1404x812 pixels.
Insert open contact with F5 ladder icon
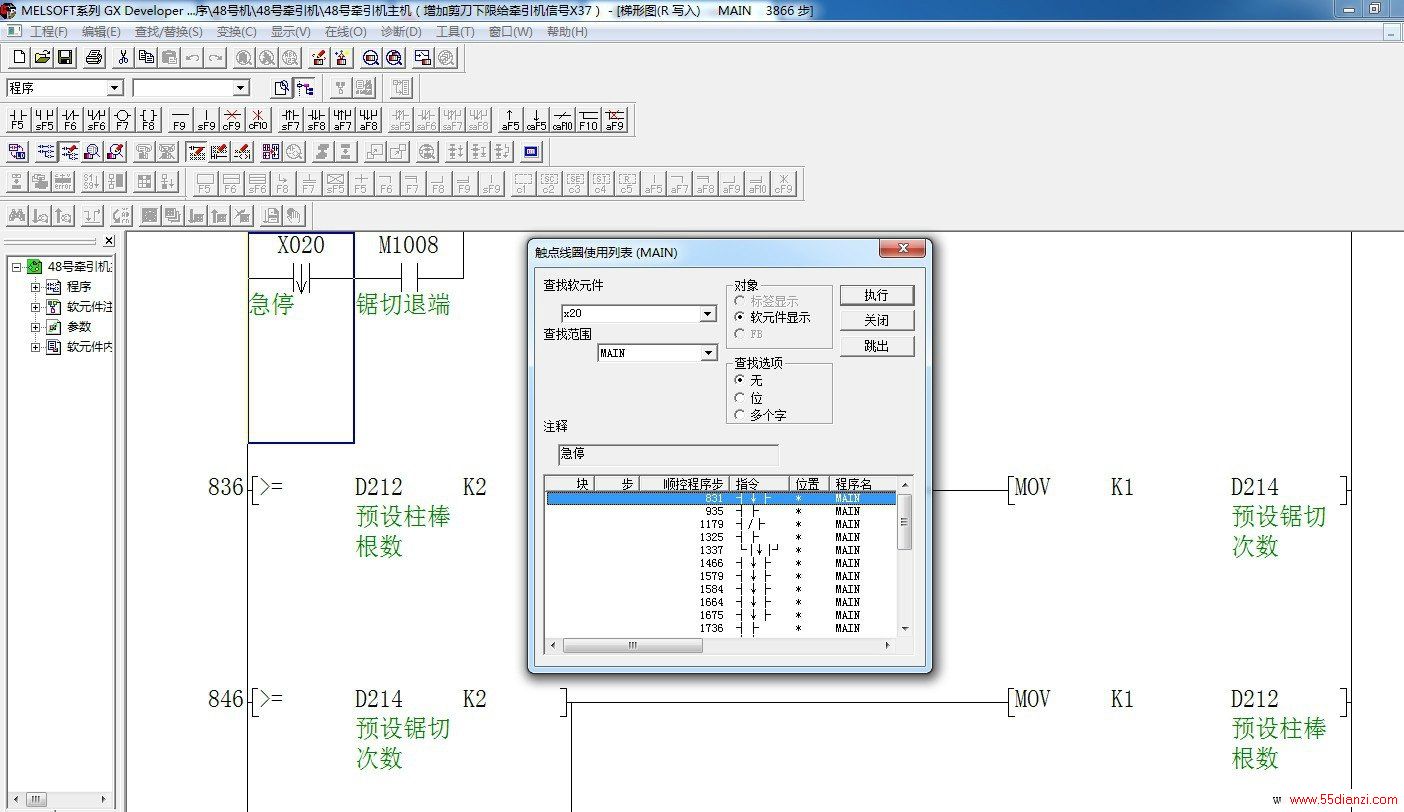(x=17, y=120)
